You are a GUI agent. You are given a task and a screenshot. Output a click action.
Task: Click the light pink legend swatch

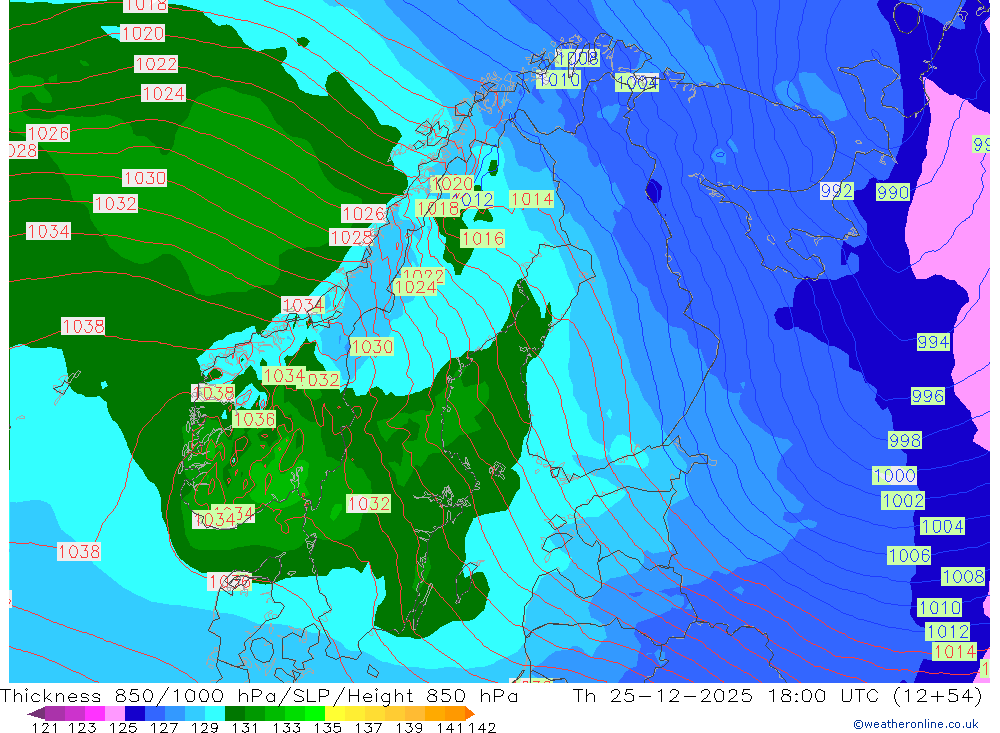click(x=115, y=713)
